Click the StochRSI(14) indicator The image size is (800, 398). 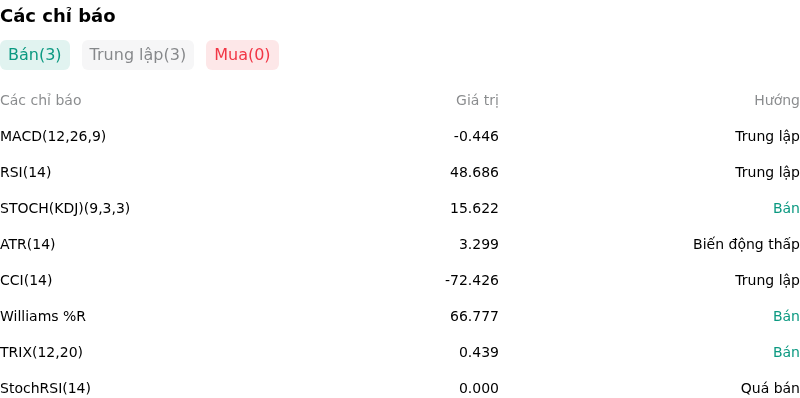[45, 388]
